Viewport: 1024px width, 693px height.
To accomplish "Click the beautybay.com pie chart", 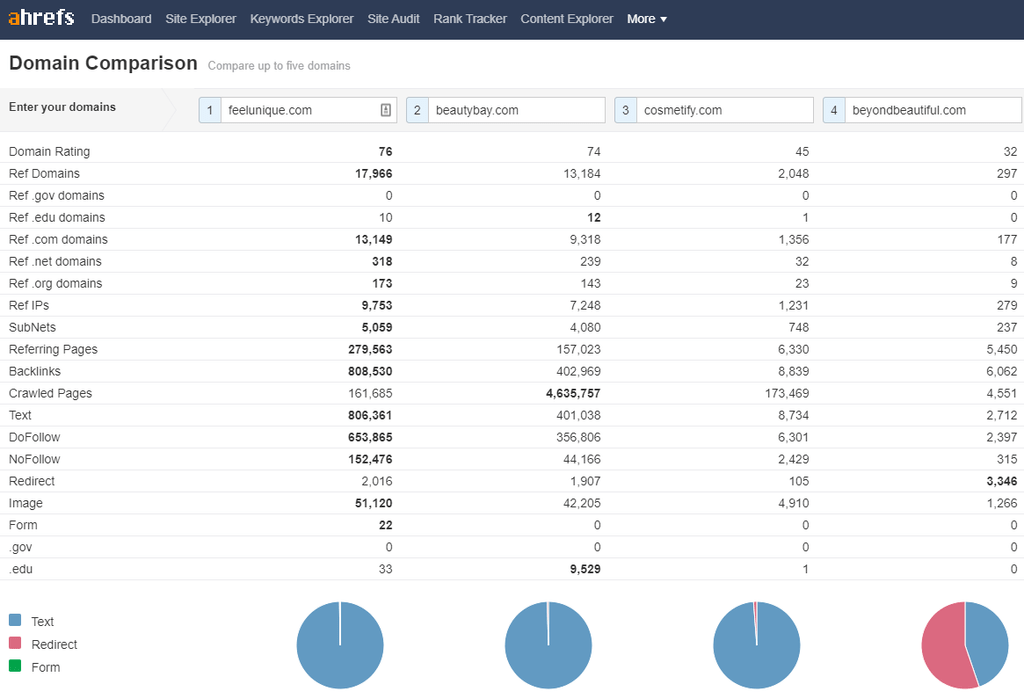I will (x=548, y=645).
